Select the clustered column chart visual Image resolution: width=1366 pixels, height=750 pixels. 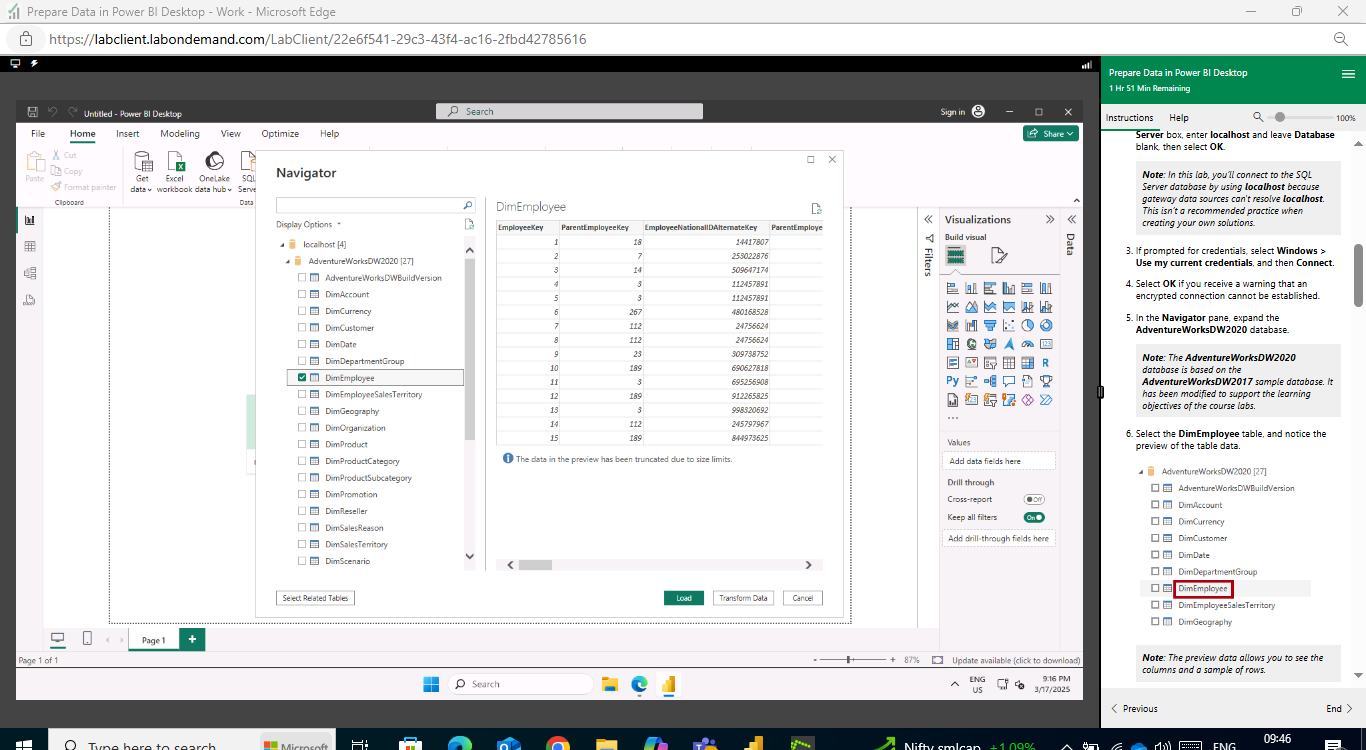[1008, 288]
